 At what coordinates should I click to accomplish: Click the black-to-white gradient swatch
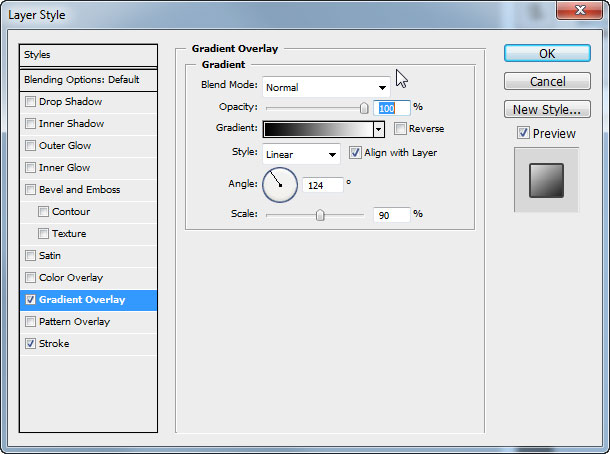tap(317, 129)
